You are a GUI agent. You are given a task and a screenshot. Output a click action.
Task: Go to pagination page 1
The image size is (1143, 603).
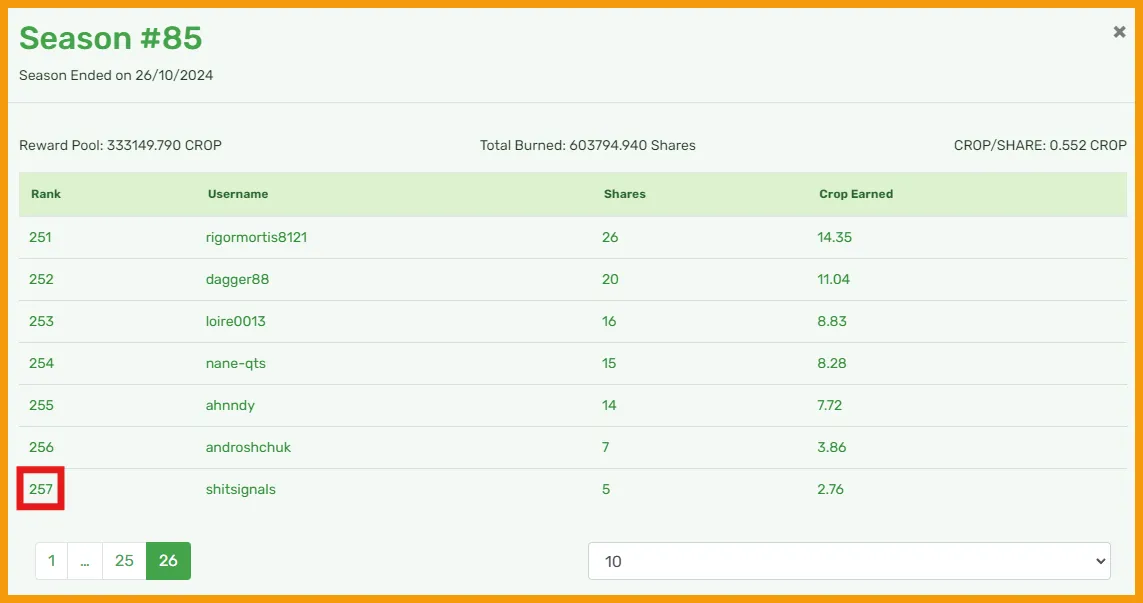[x=52, y=561]
